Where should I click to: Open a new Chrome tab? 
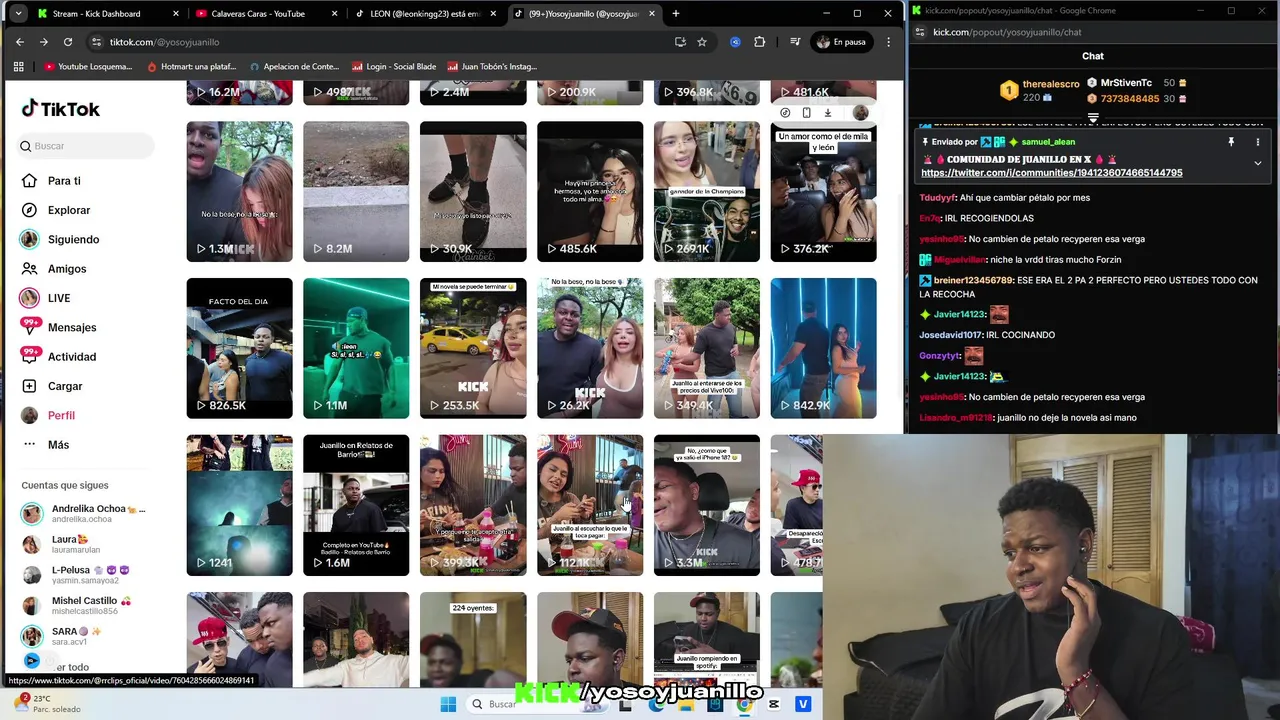click(x=676, y=14)
